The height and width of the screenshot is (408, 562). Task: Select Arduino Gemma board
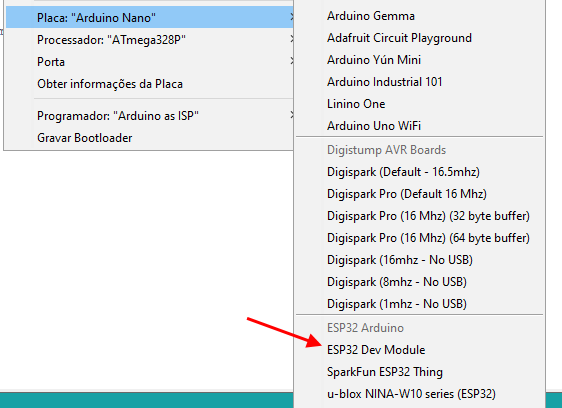[419, 16]
